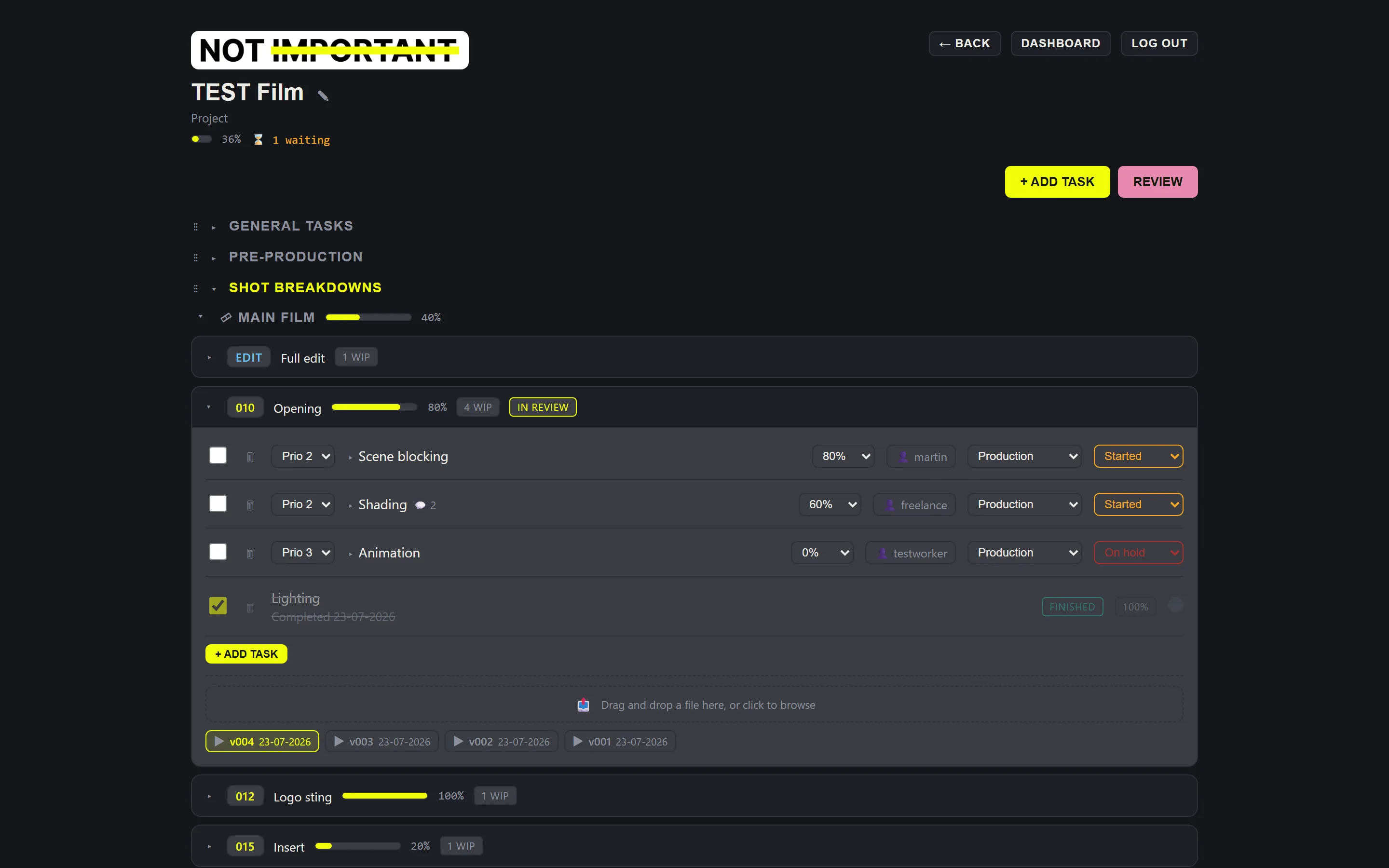Expand Animation task details arrow

point(350,554)
